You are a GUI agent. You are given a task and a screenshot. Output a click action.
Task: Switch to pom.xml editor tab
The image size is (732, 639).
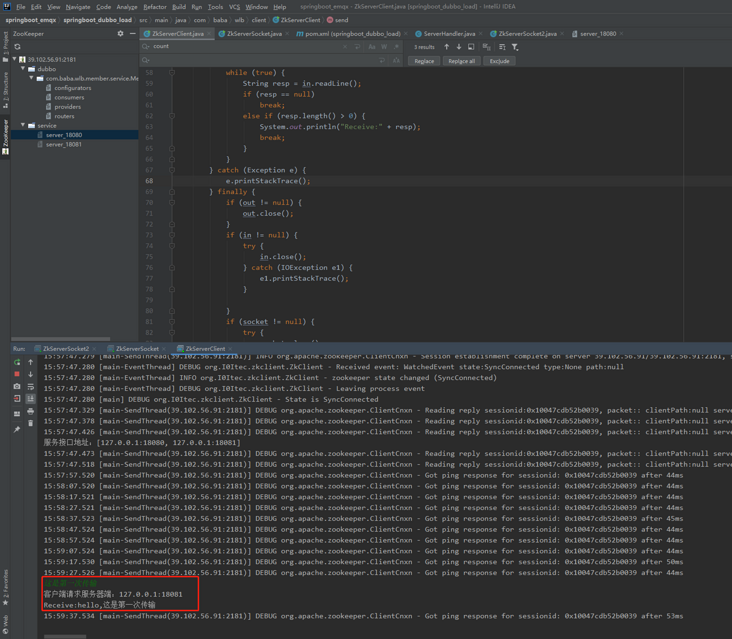click(x=352, y=34)
